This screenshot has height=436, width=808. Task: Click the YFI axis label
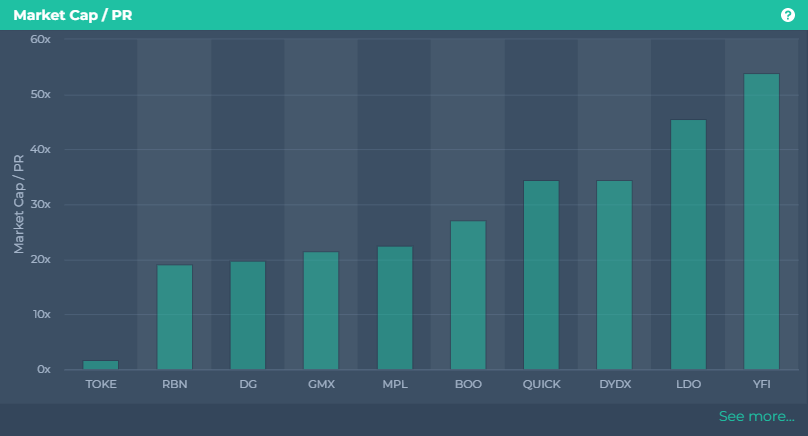pos(762,384)
